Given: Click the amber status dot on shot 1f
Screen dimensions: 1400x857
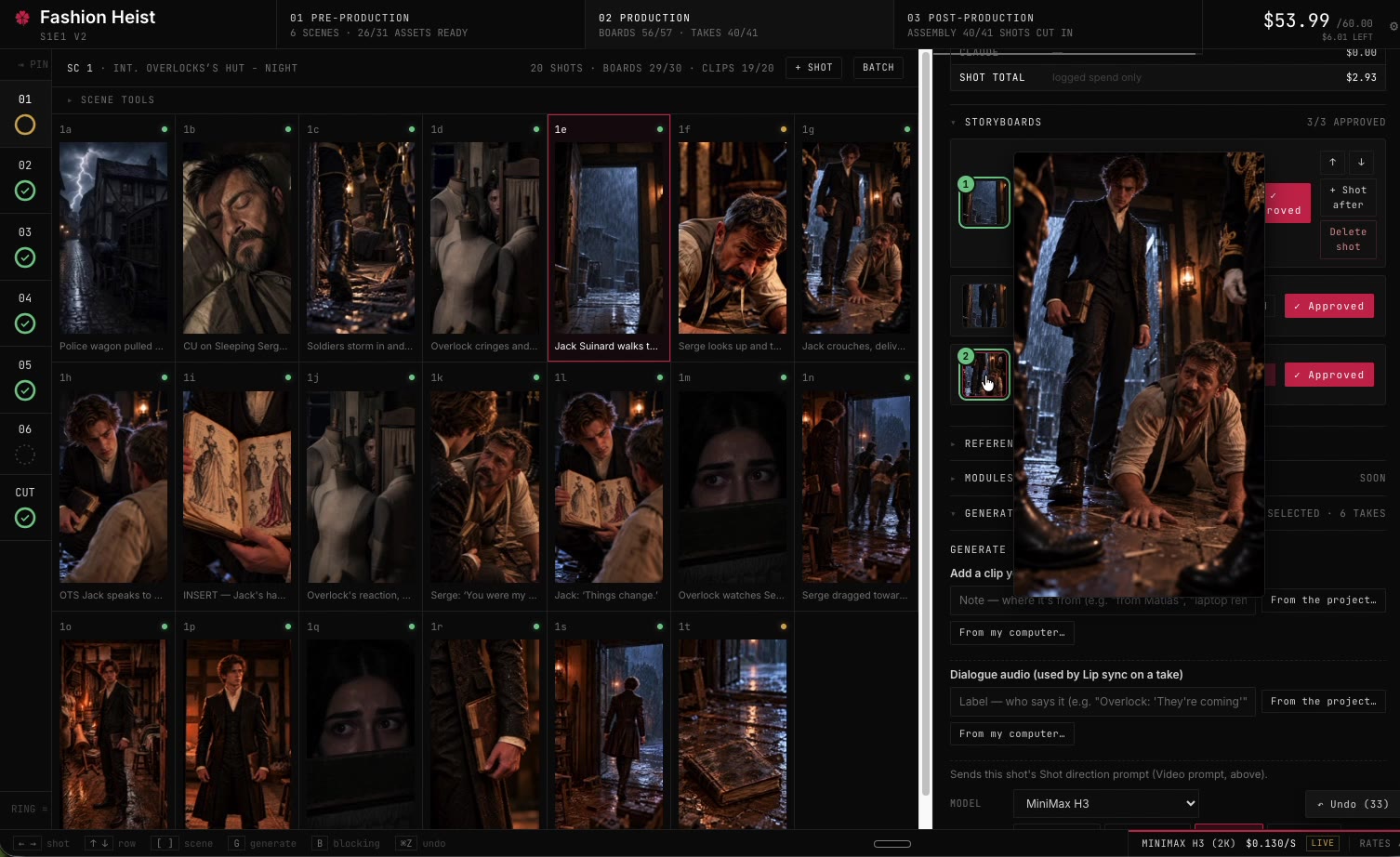Looking at the screenshot, I should [x=784, y=129].
